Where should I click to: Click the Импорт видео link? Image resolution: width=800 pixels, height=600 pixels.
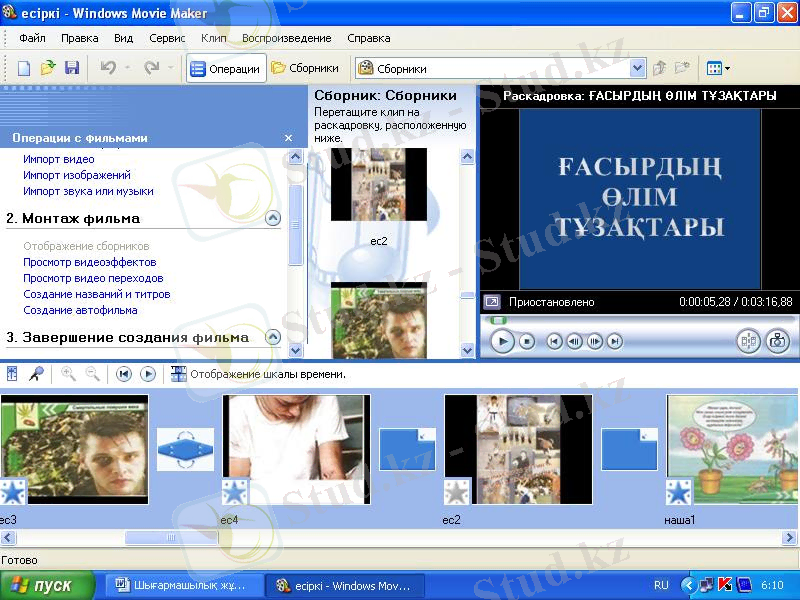(x=59, y=159)
